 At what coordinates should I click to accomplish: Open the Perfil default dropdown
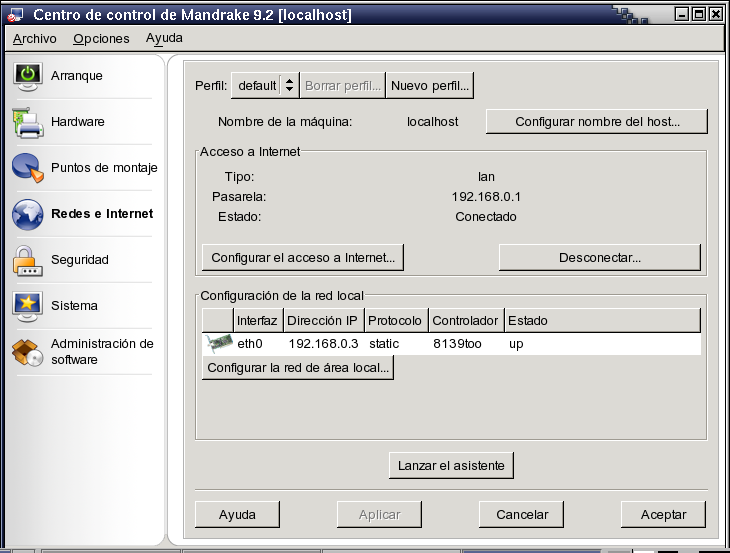click(x=265, y=86)
